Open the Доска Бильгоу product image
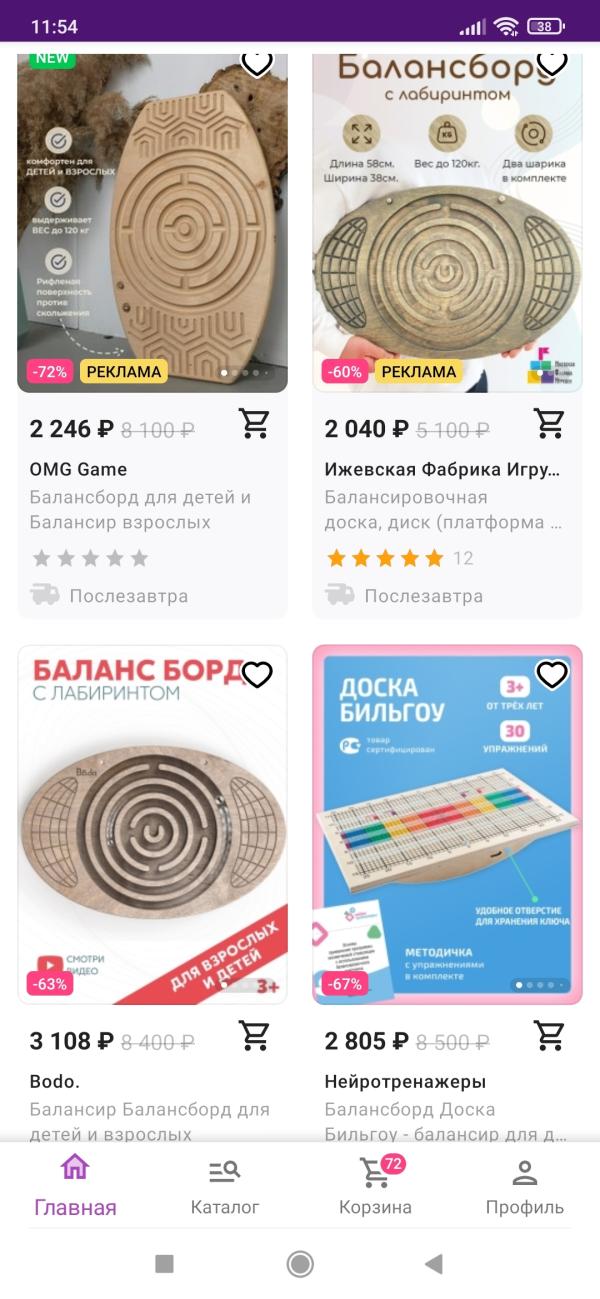This screenshot has width=600, height=1299. tap(447, 825)
